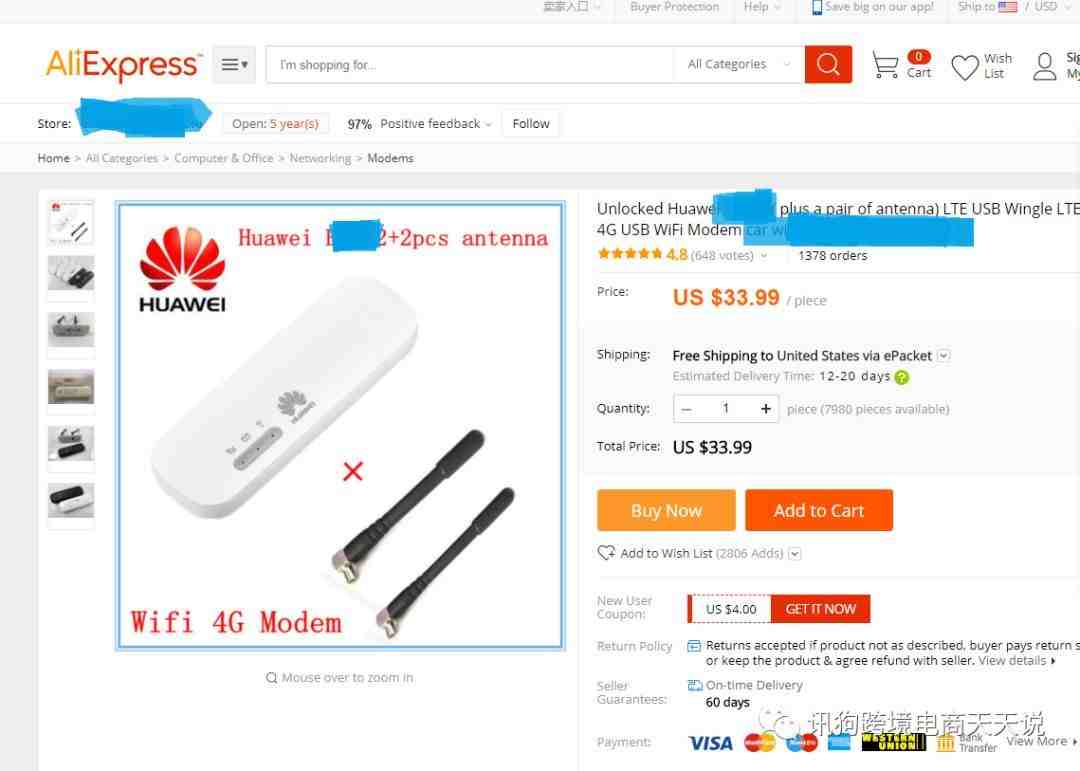The width and height of the screenshot is (1080, 771).
Task: Increase quantity with the plus button
Action: click(x=765, y=409)
